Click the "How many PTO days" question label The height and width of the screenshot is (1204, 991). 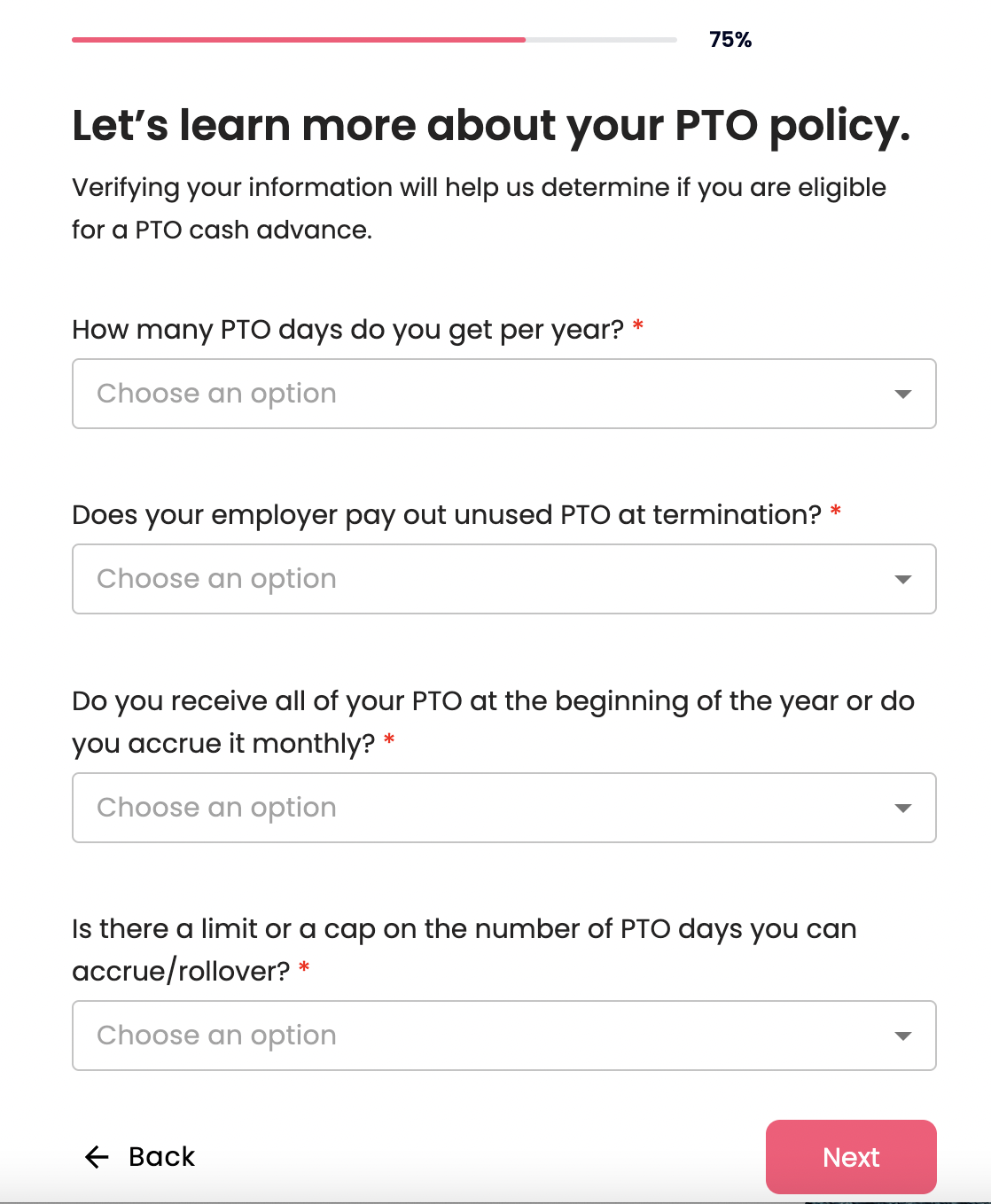click(x=348, y=330)
